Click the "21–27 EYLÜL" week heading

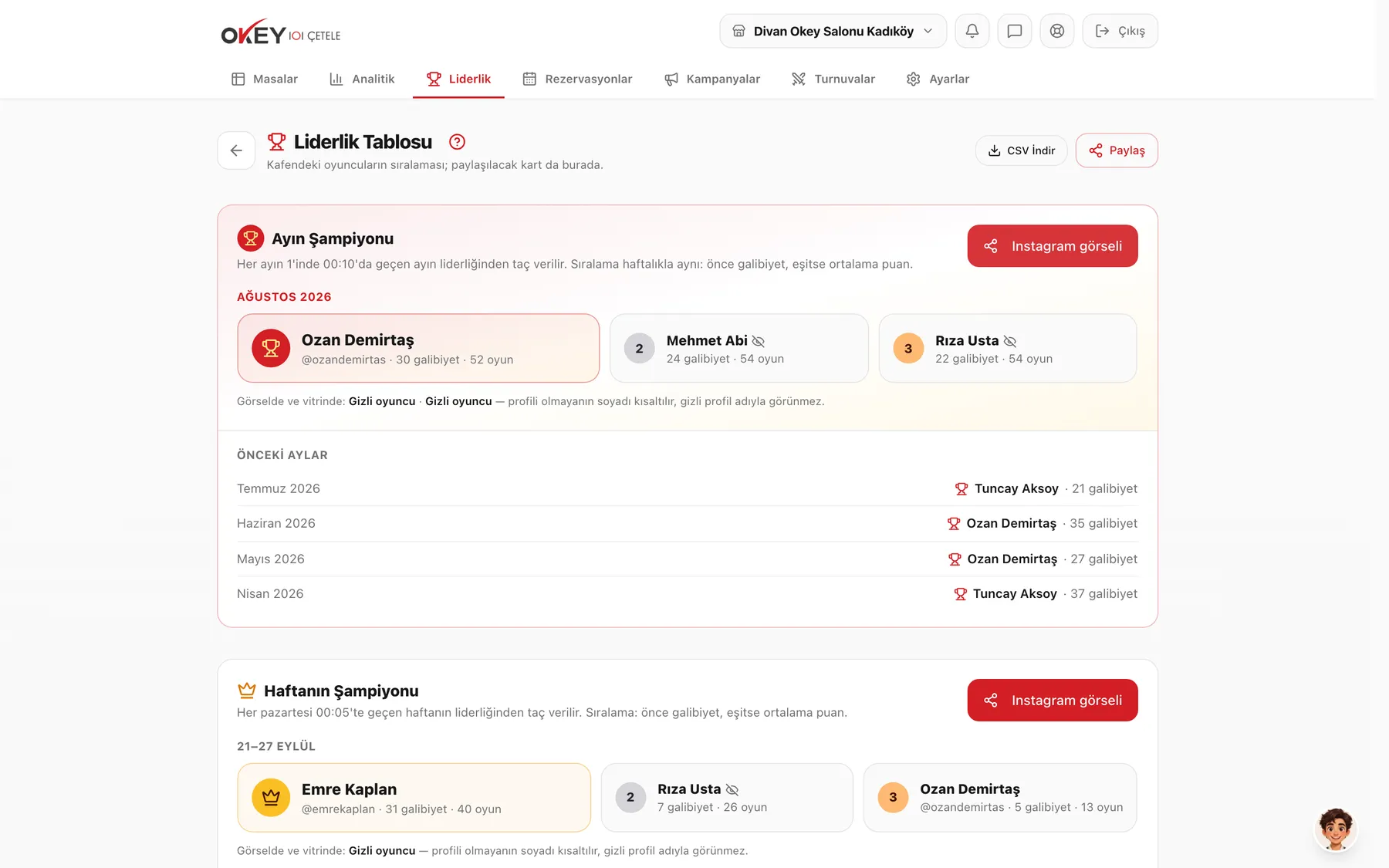click(x=276, y=746)
